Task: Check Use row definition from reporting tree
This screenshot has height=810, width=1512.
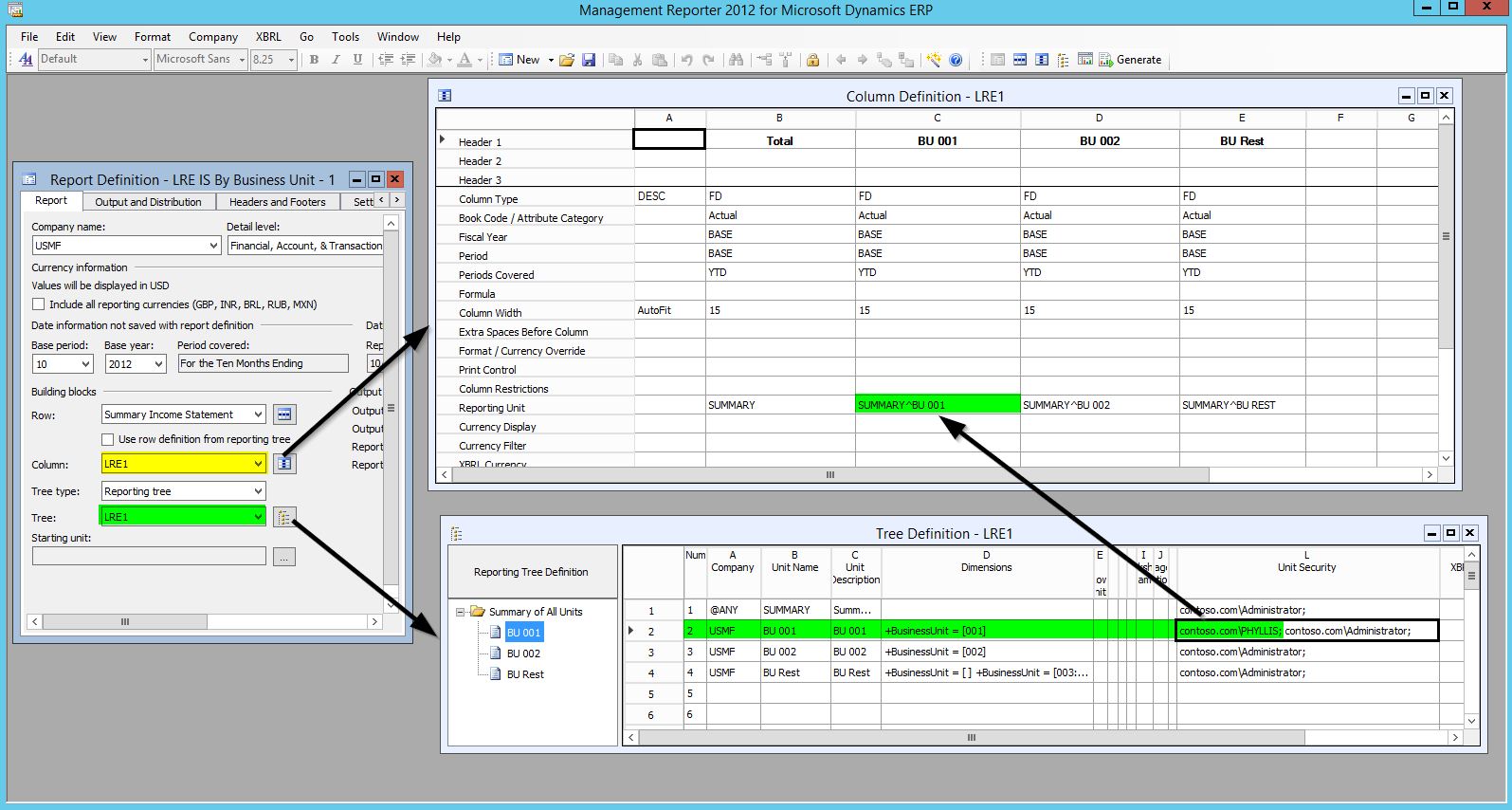Action: pyautogui.click(x=108, y=439)
